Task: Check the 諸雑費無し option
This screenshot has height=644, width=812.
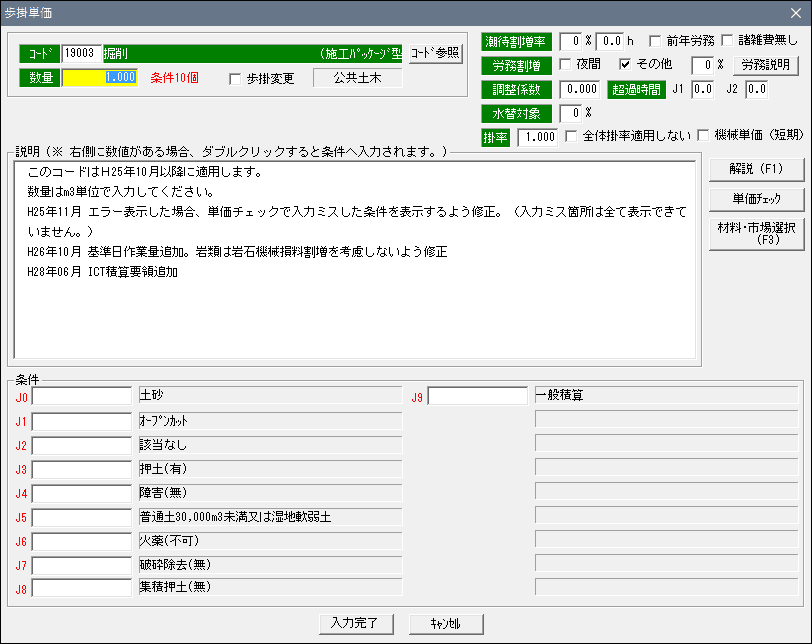Action: [727, 41]
